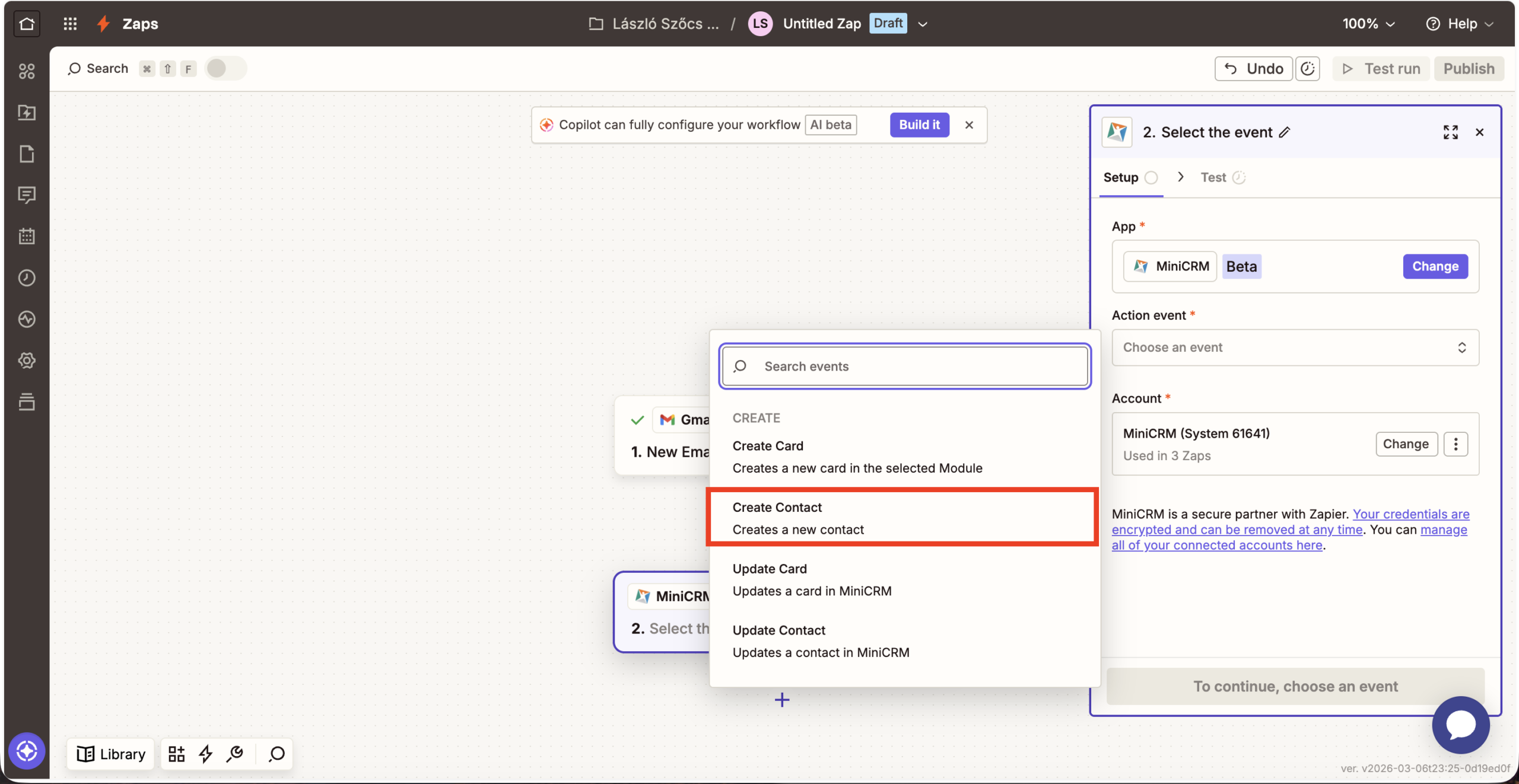
Task: Click the Build it button
Action: (919, 125)
